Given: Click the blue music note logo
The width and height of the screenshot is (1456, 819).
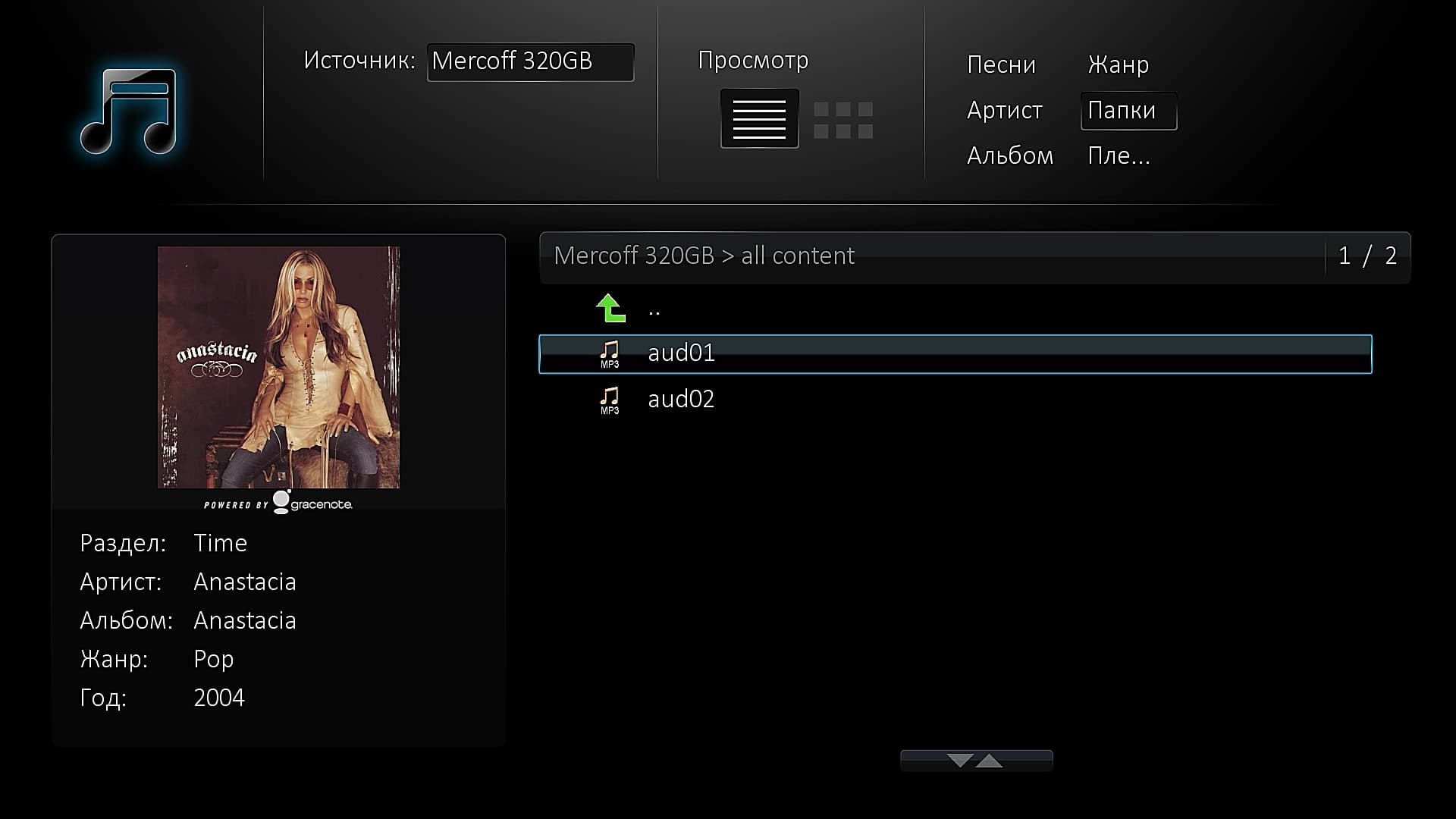Looking at the screenshot, I should 129,111.
